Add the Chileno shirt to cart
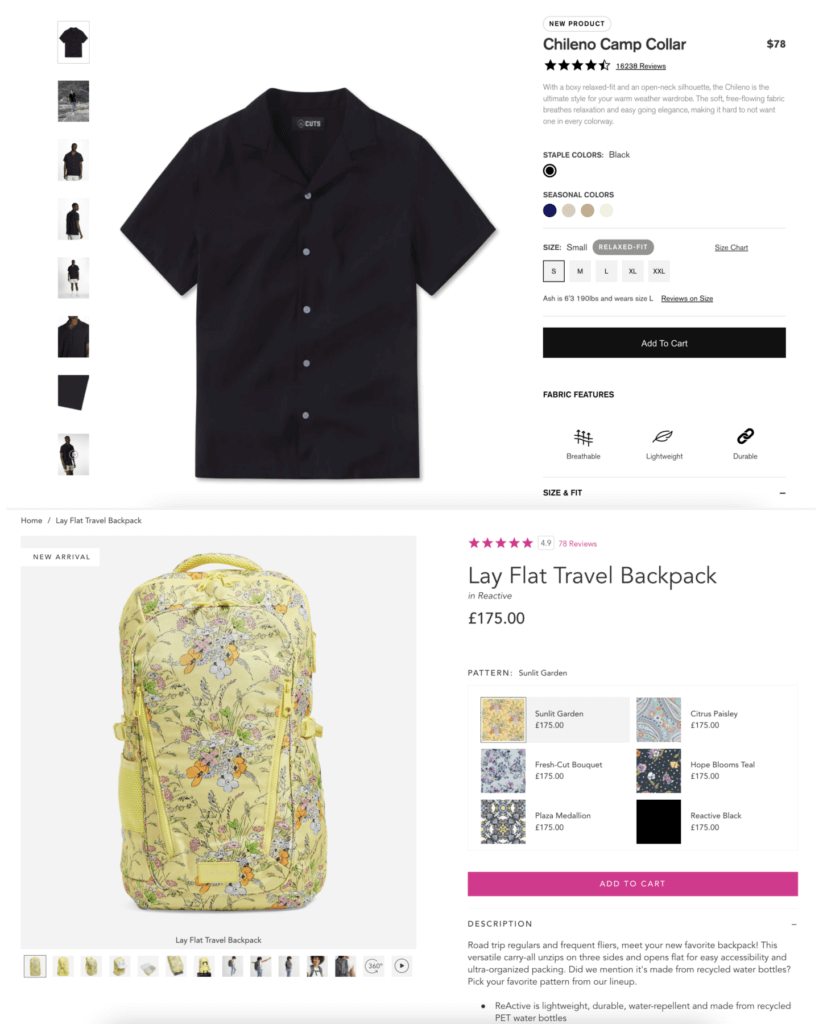 pos(664,343)
